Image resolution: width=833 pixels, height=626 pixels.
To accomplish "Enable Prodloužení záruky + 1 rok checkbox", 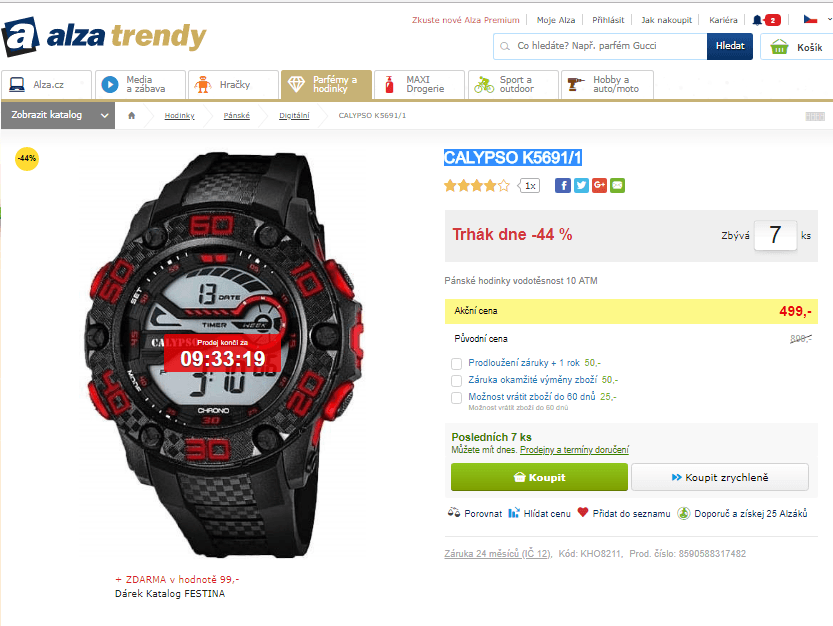I will coord(456,363).
